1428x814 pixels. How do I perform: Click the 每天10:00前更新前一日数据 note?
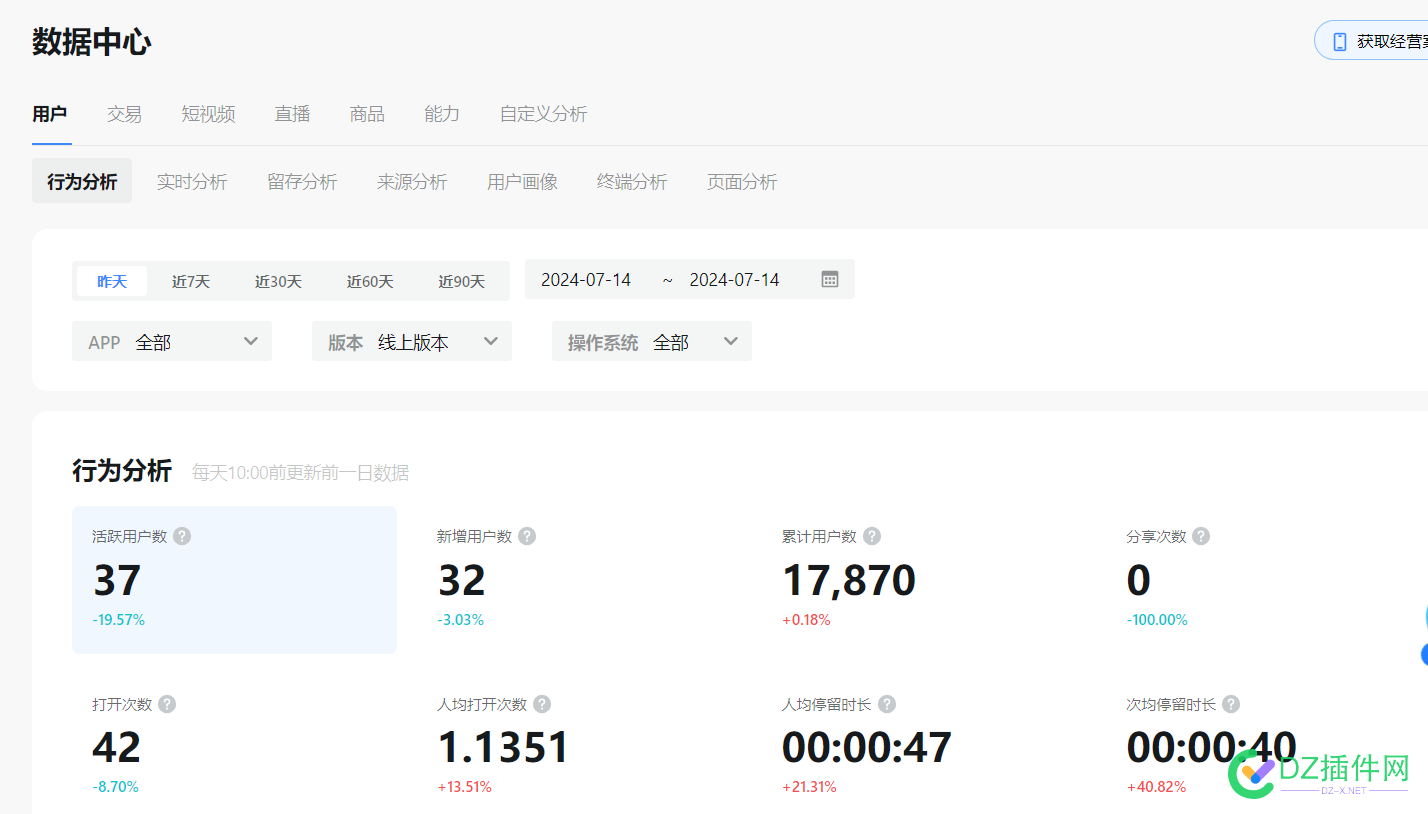(300, 473)
